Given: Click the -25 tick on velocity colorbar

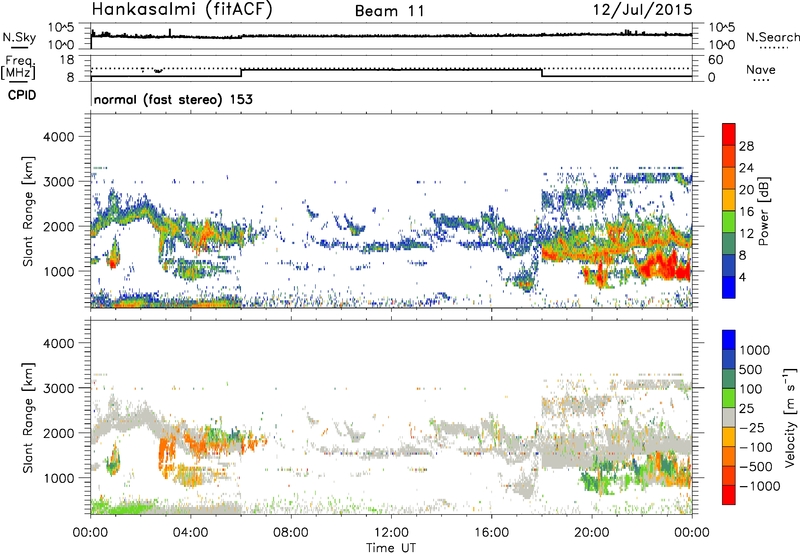Looking at the screenshot, I should [x=752, y=427].
